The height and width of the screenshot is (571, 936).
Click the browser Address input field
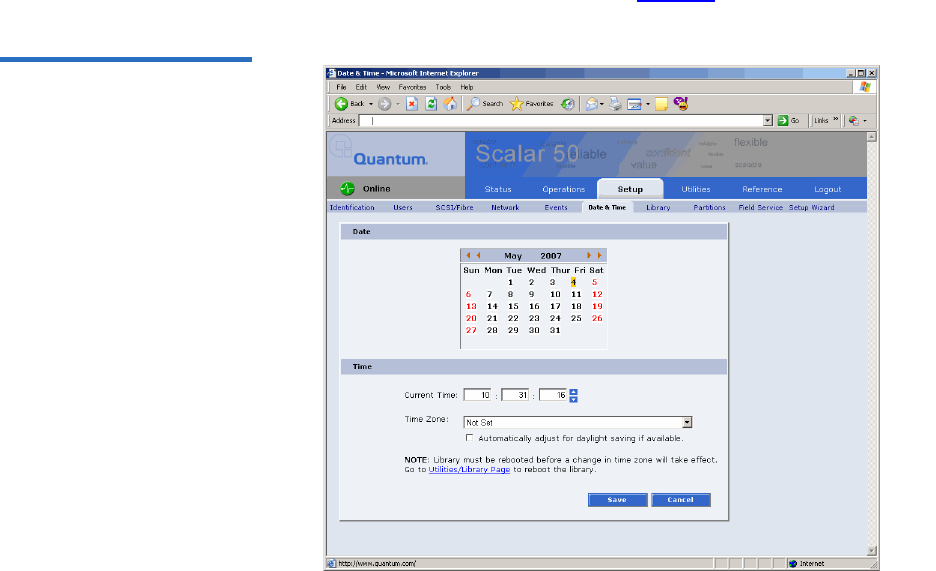[x=562, y=121]
